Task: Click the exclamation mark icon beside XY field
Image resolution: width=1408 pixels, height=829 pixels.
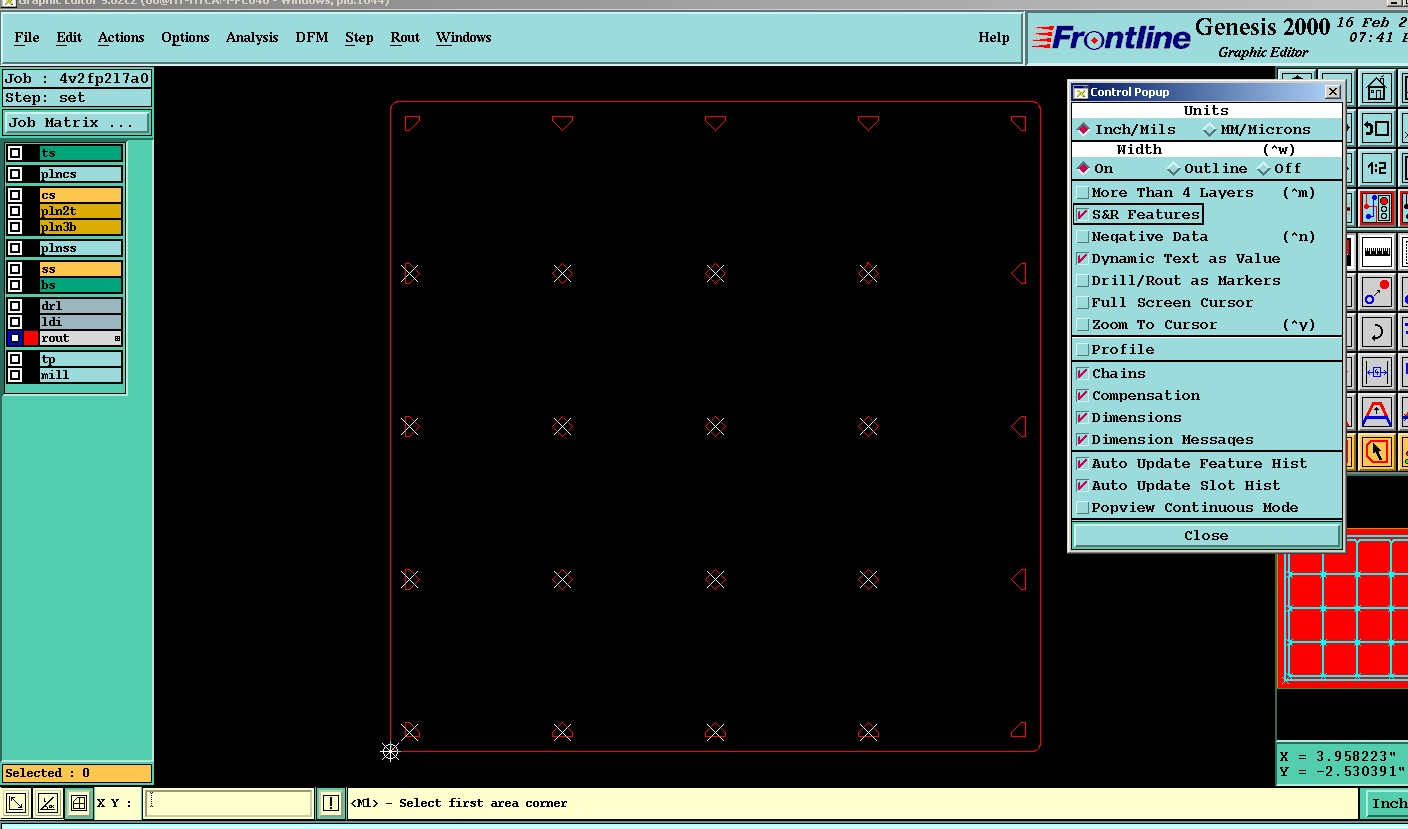Action: pyautogui.click(x=331, y=803)
